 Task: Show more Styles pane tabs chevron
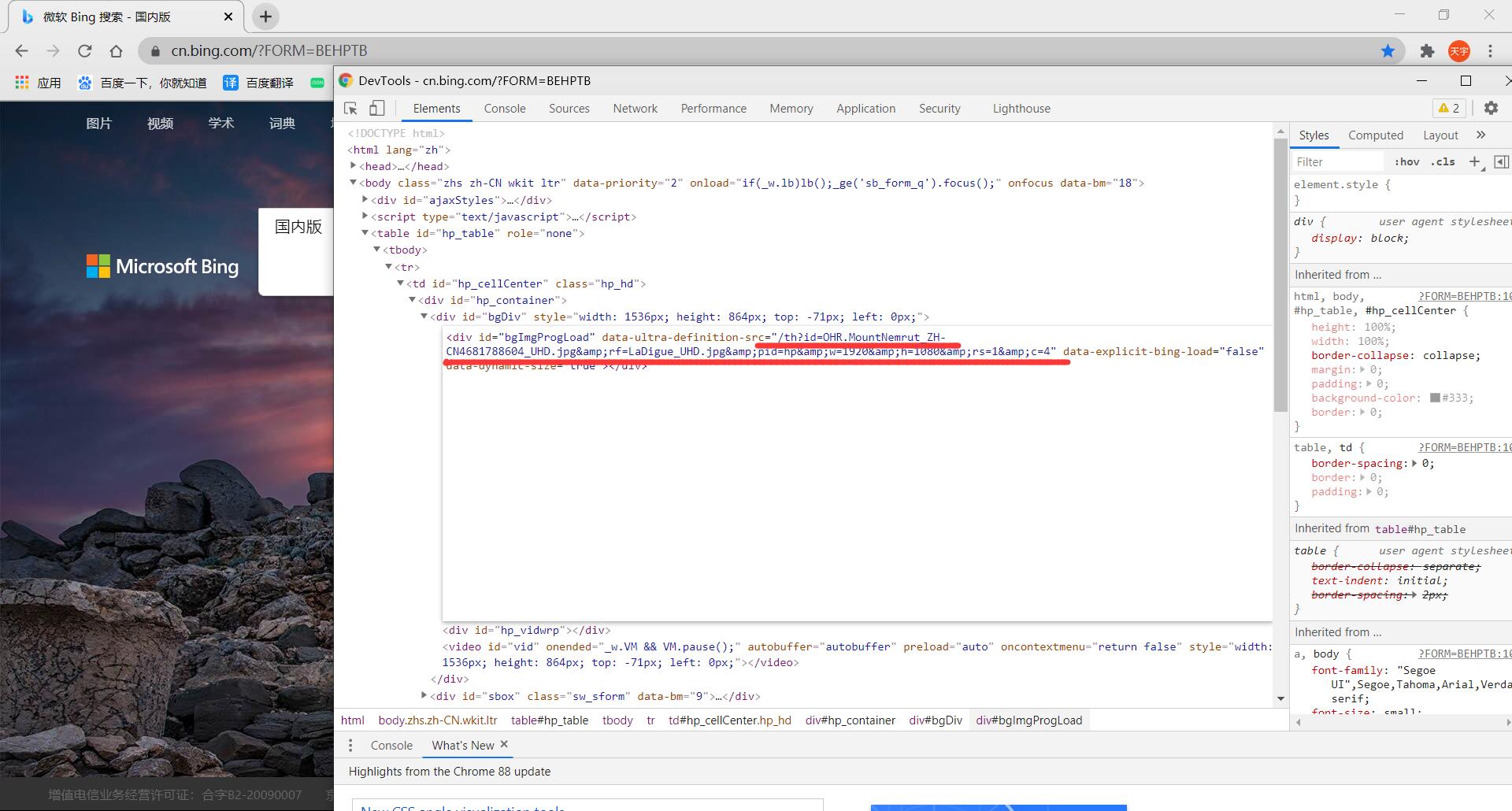[x=1481, y=135]
